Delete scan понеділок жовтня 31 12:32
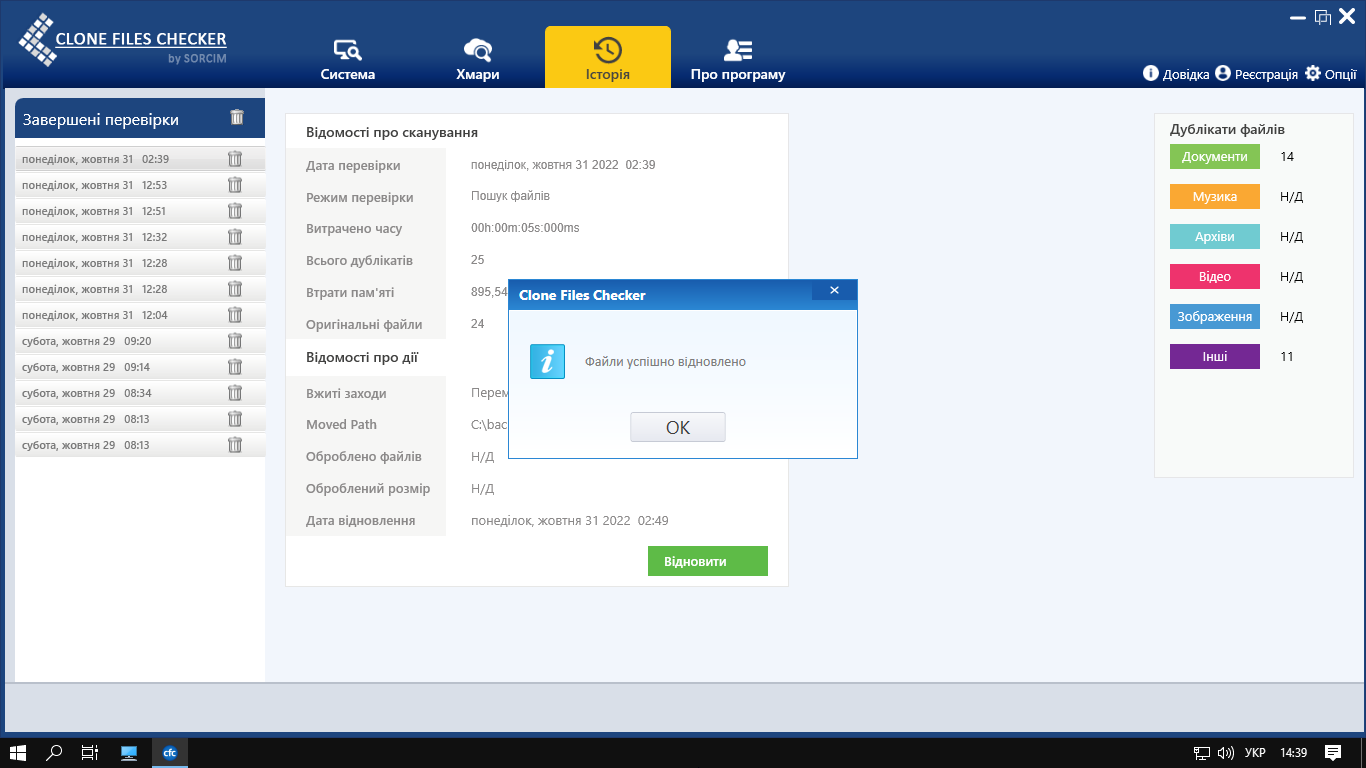The width and height of the screenshot is (1366, 768). 235,237
